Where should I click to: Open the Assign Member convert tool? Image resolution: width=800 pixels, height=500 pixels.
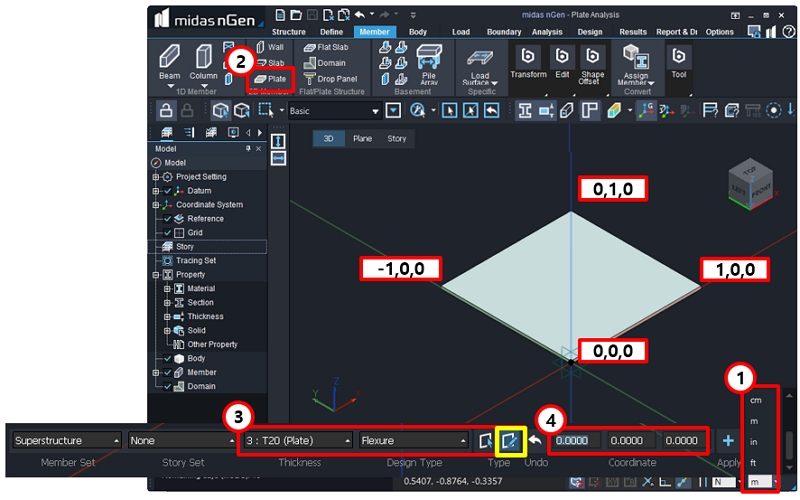point(636,65)
